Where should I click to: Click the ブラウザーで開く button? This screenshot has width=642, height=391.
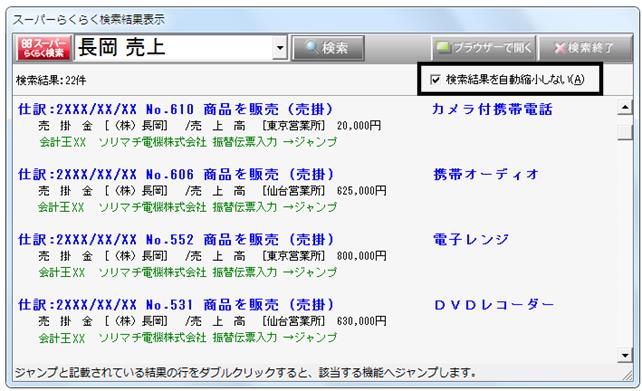[484, 48]
